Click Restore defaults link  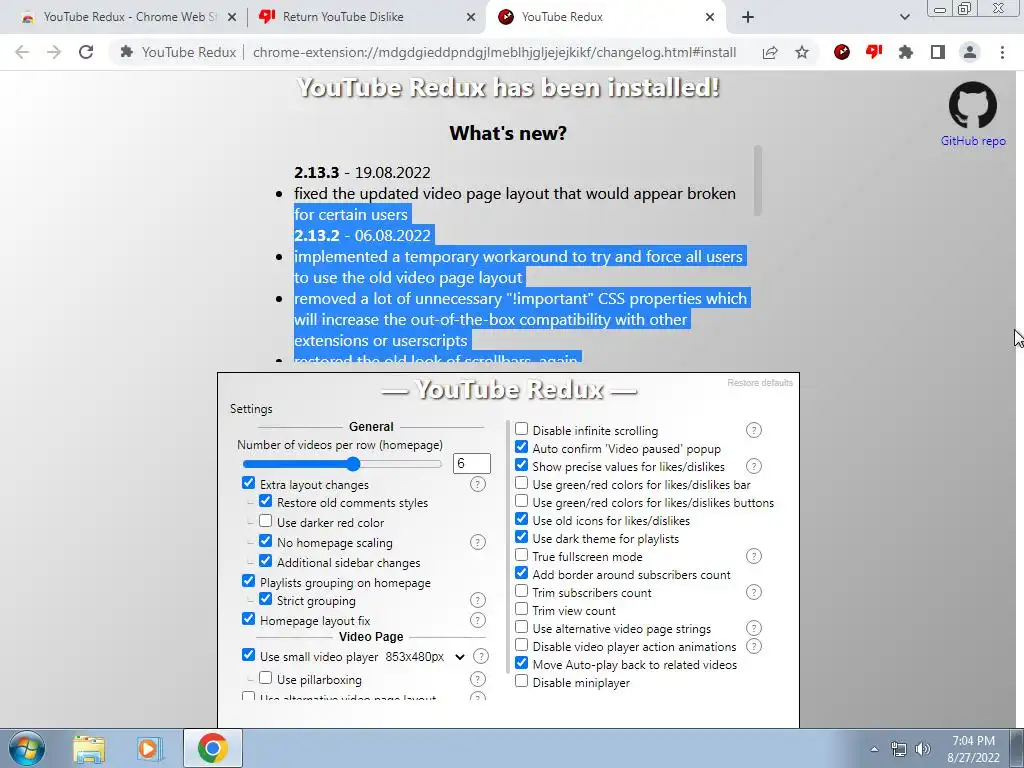pos(760,383)
